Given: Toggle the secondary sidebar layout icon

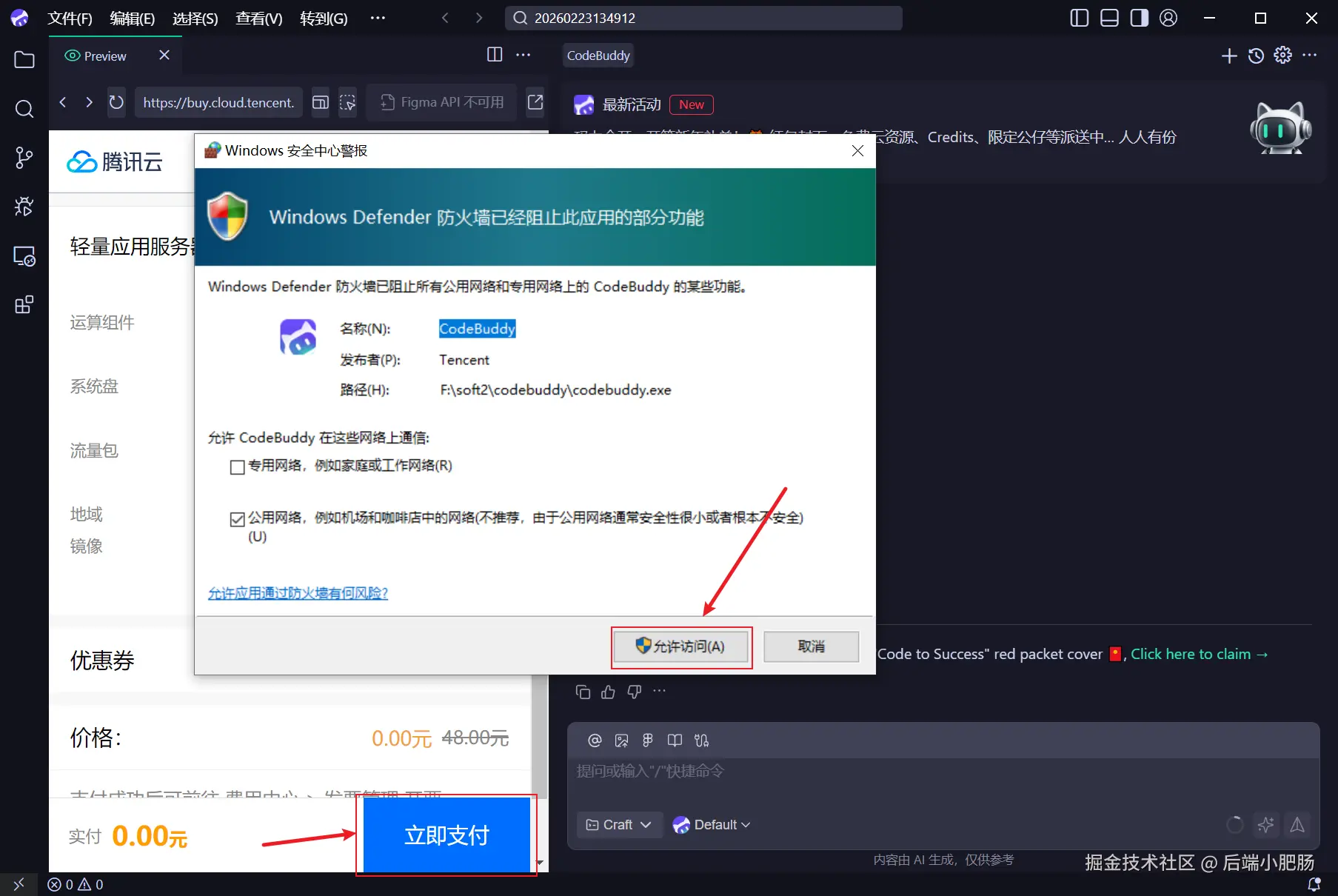Looking at the screenshot, I should click(x=1140, y=18).
